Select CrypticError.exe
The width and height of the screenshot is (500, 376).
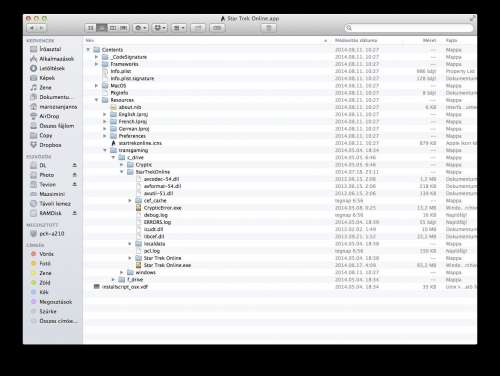(163, 208)
